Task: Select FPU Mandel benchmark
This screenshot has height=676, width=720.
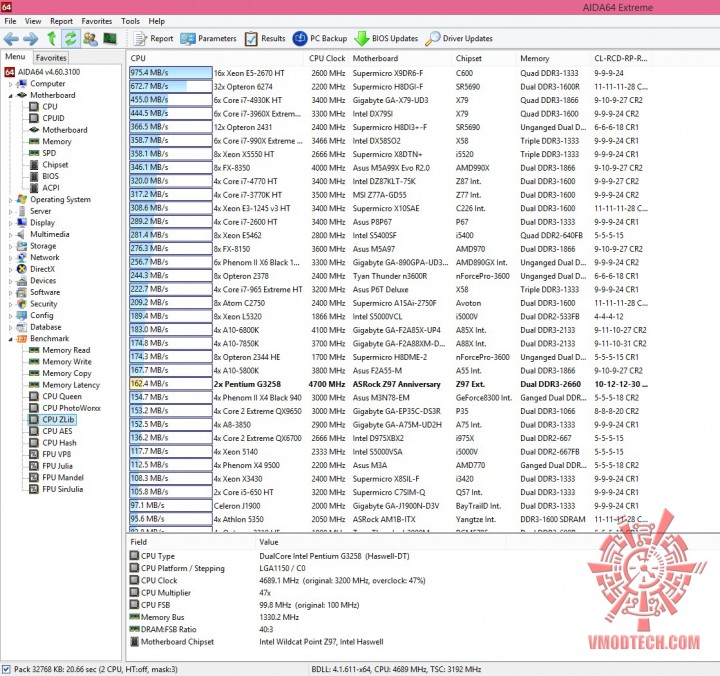Action: coord(63,477)
